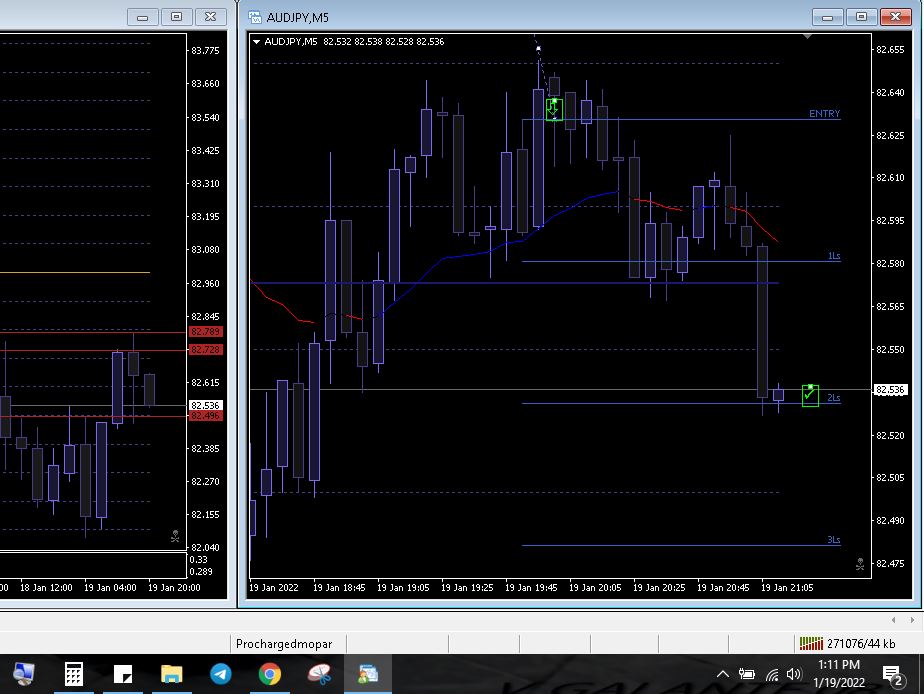This screenshot has height=694, width=924.
Task: Select the ENTRY line label
Action: coord(824,114)
